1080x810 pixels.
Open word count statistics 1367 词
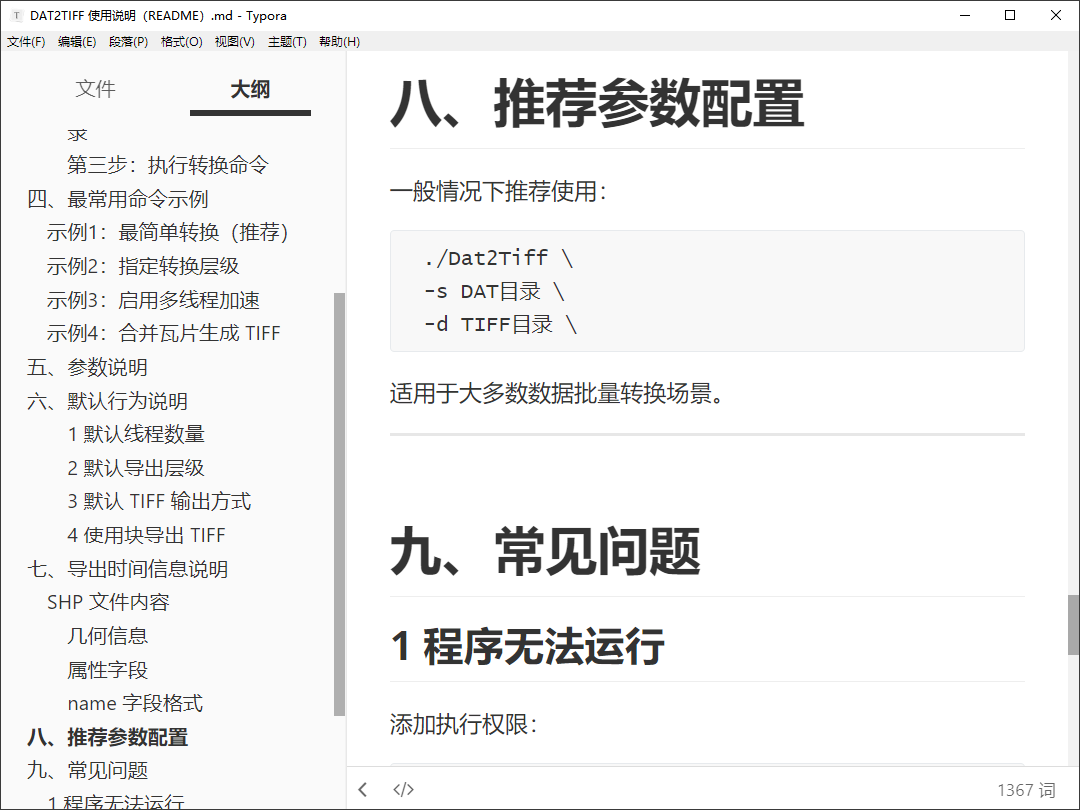(1026, 789)
